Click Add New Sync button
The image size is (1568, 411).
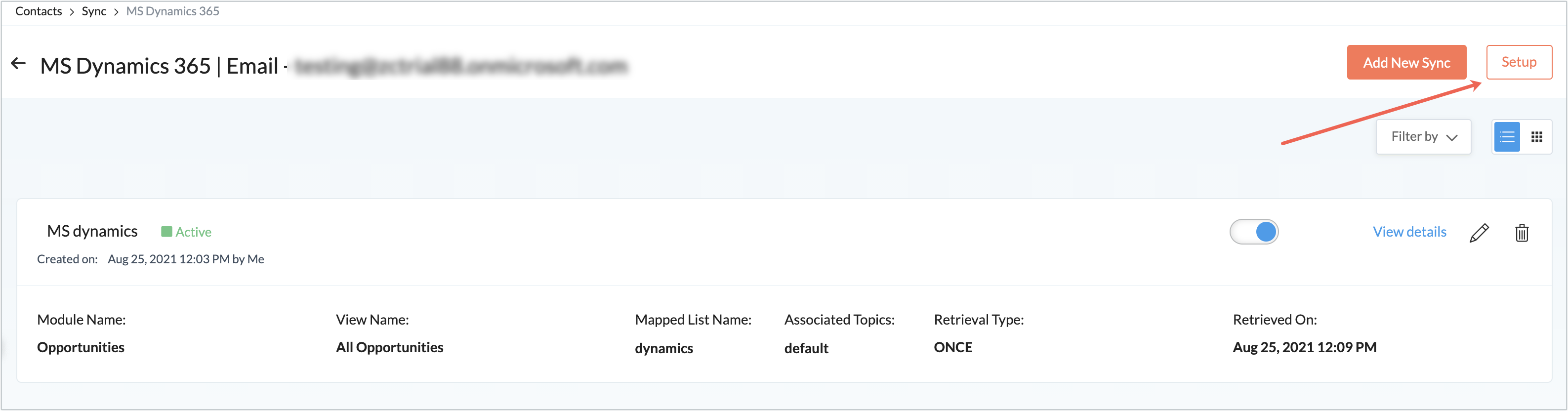pyautogui.click(x=1406, y=62)
